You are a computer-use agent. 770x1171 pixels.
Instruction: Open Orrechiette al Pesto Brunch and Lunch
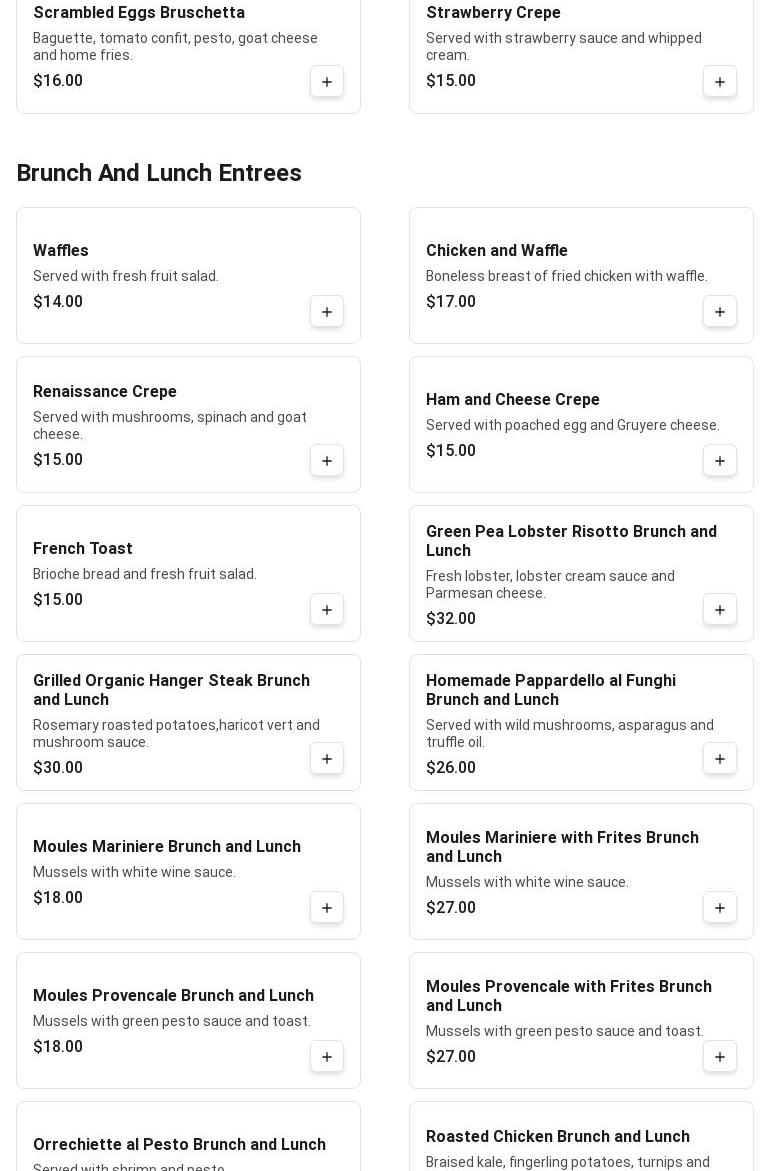pos(179,1144)
